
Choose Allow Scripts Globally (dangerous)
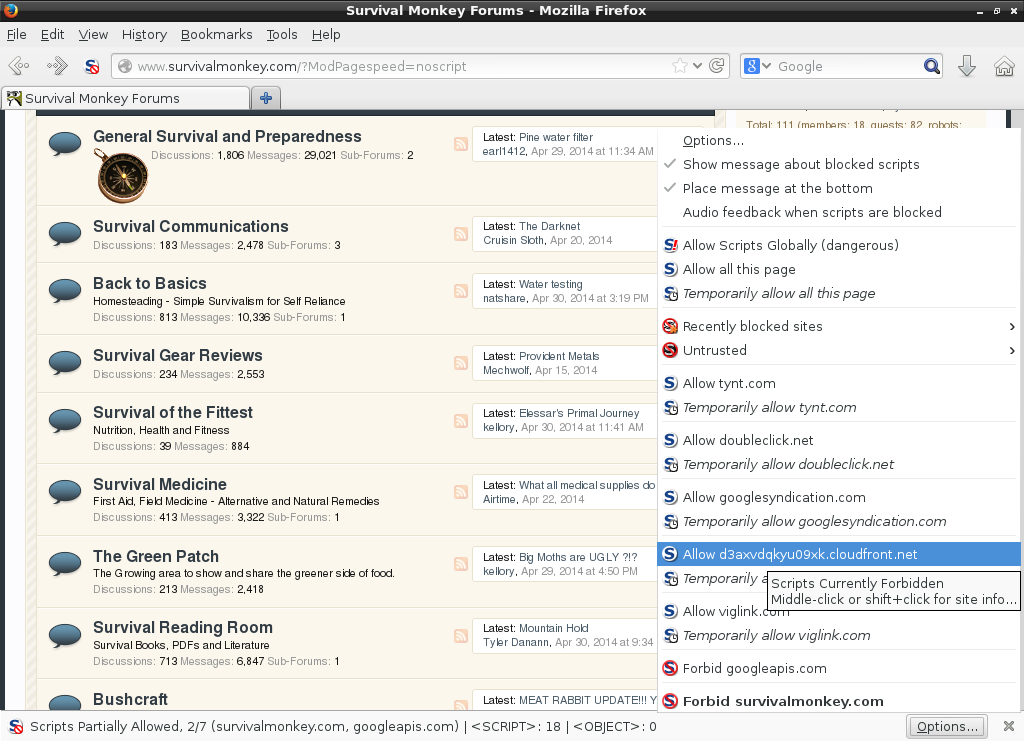[839, 245]
